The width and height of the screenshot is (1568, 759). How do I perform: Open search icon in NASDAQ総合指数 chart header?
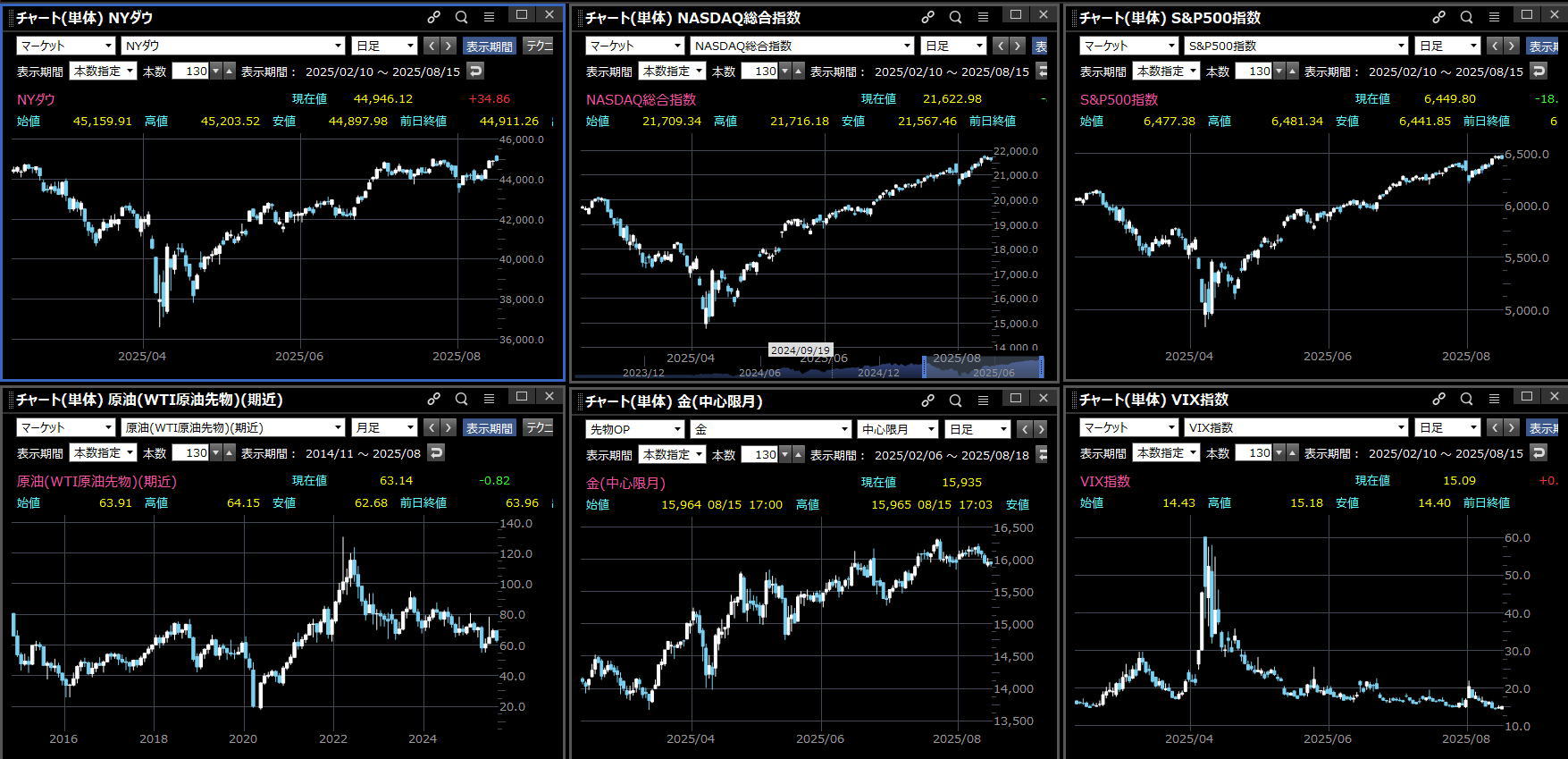pyautogui.click(x=955, y=17)
